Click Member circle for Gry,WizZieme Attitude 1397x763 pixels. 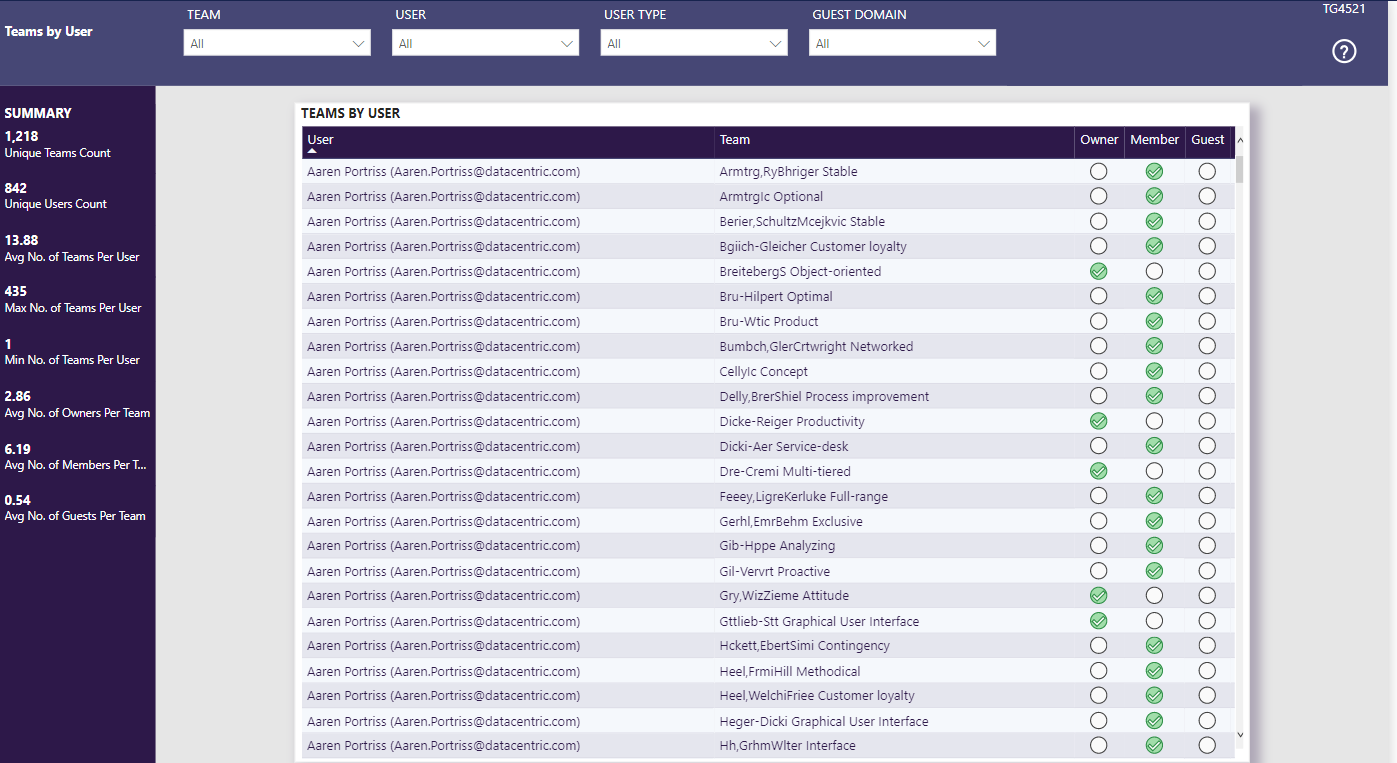(x=1154, y=595)
